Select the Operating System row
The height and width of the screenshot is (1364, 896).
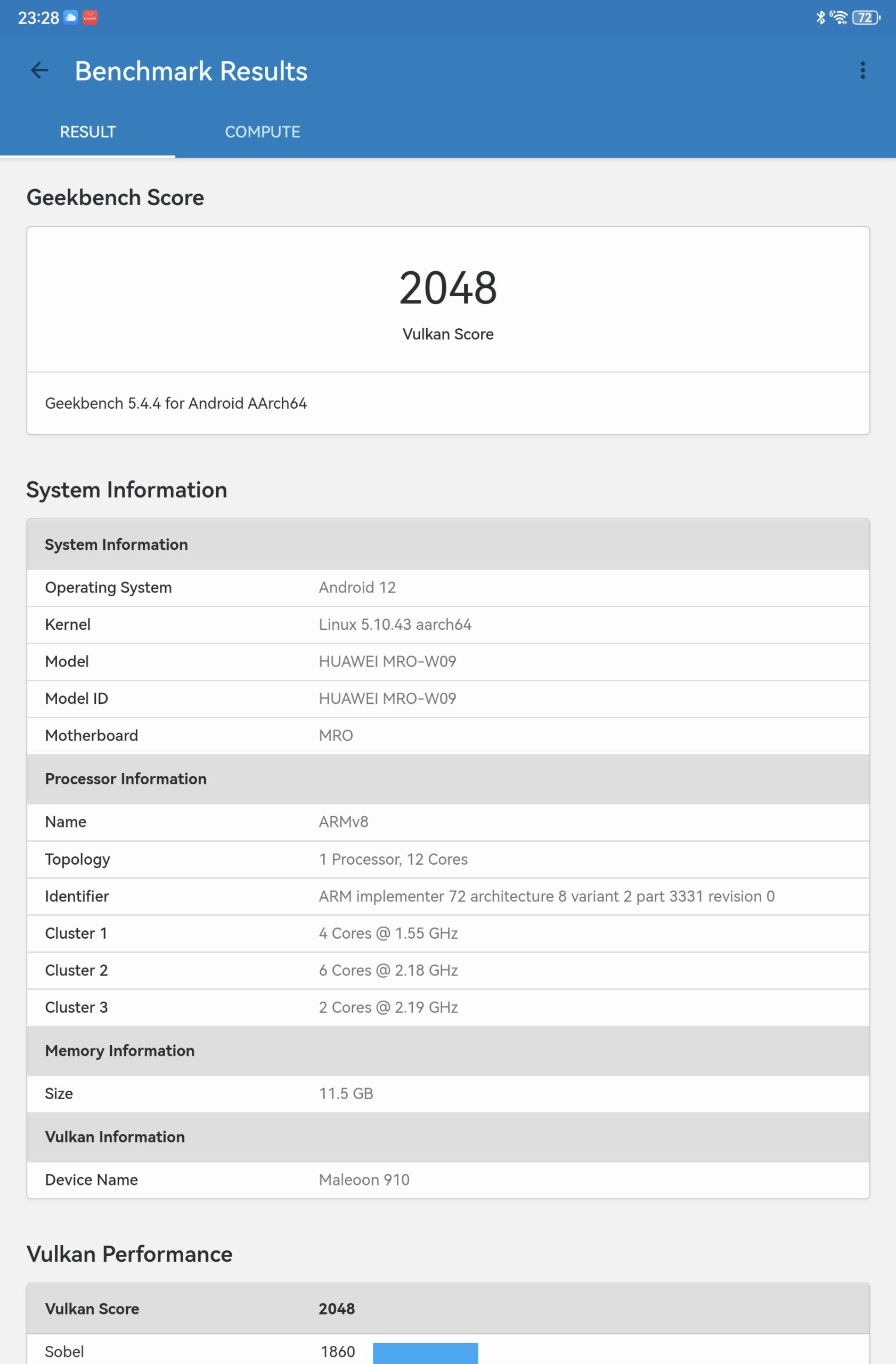coord(448,588)
